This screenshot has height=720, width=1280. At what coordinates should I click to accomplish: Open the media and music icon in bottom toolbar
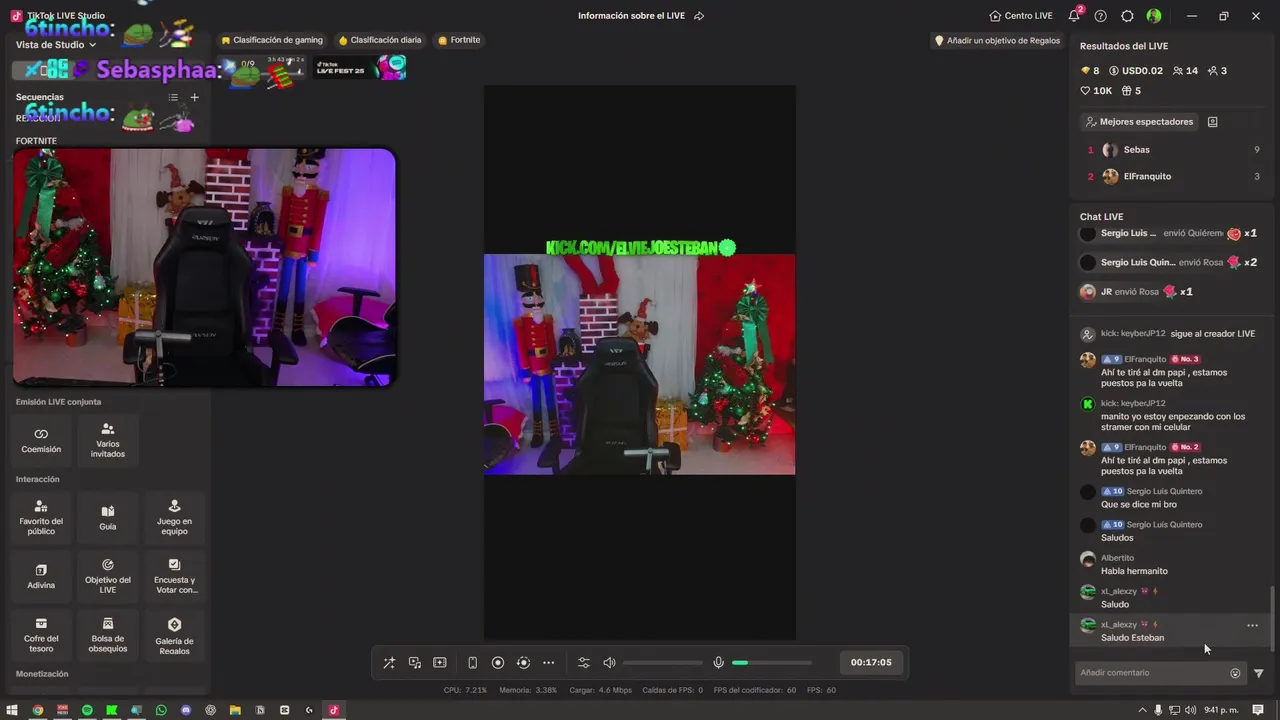pos(415,662)
